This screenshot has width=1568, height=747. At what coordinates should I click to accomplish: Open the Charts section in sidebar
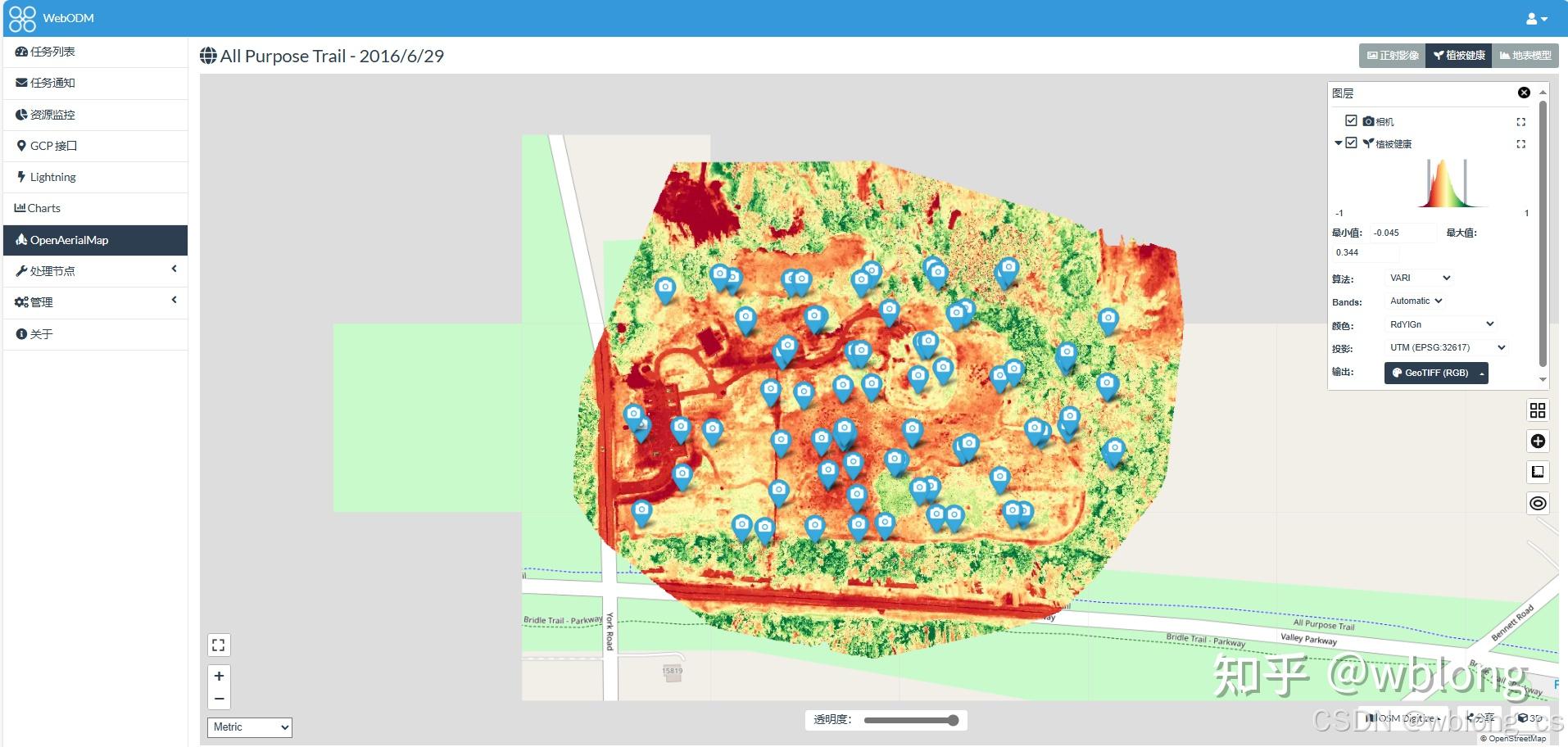click(x=45, y=208)
